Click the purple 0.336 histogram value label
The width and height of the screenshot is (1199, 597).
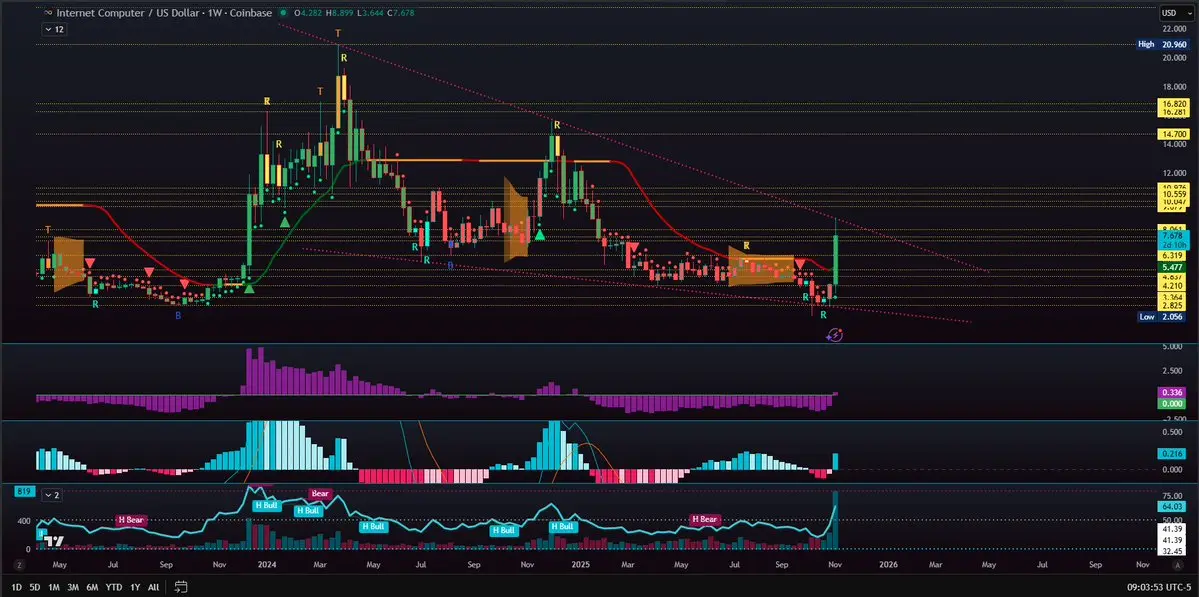click(x=1174, y=391)
